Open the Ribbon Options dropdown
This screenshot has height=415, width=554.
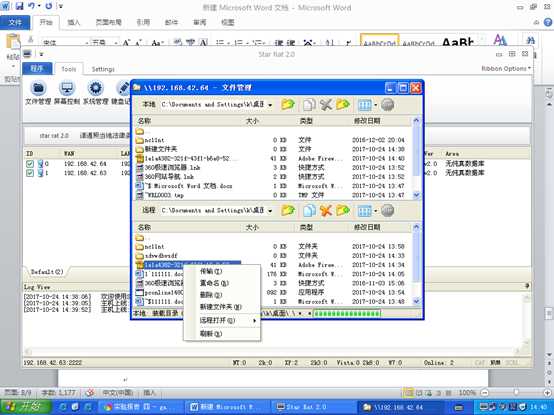pyautogui.click(x=506, y=69)
